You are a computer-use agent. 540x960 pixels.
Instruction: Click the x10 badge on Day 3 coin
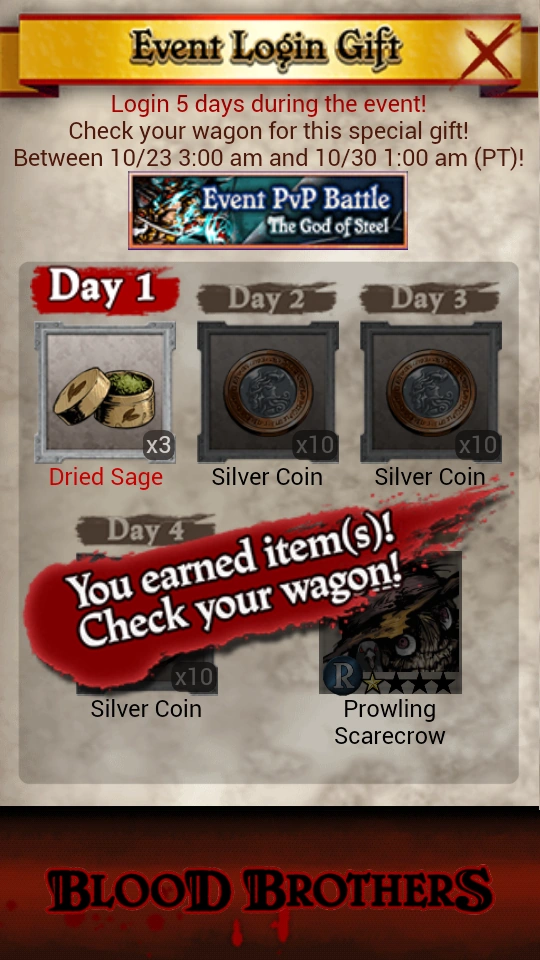click(477, 445)
